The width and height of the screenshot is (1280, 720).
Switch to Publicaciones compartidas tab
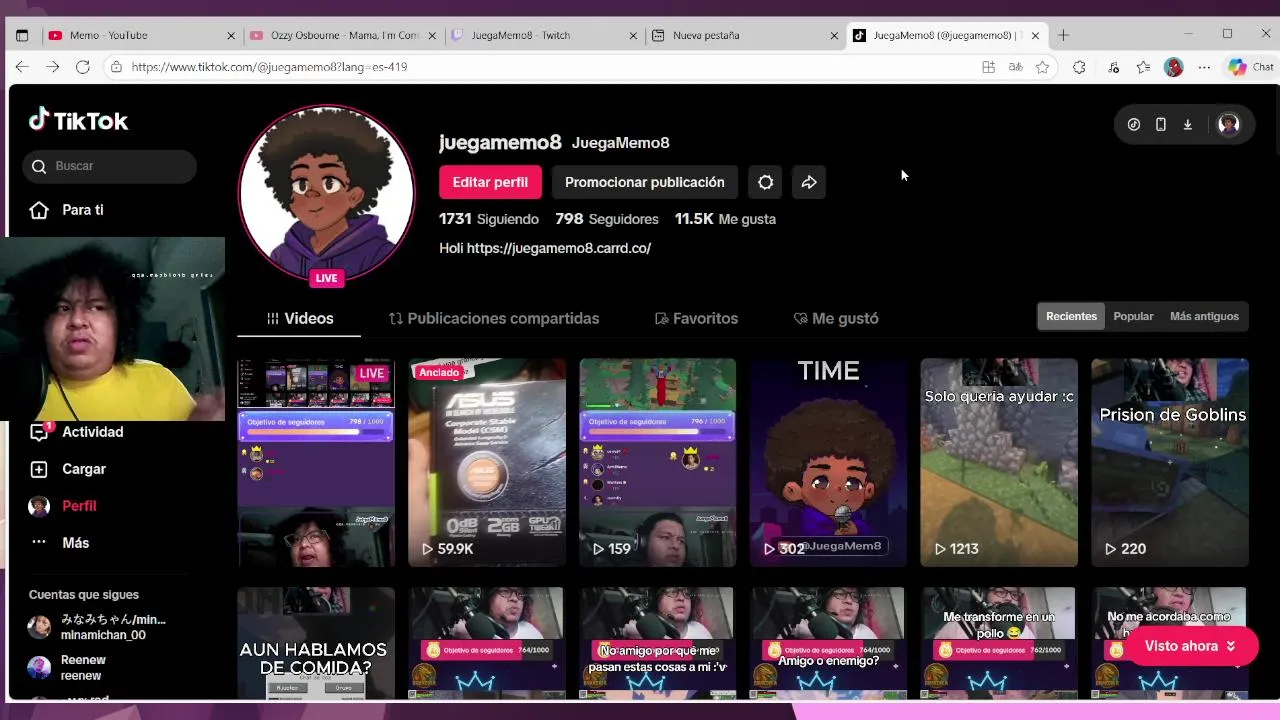(x=494, y=318)
